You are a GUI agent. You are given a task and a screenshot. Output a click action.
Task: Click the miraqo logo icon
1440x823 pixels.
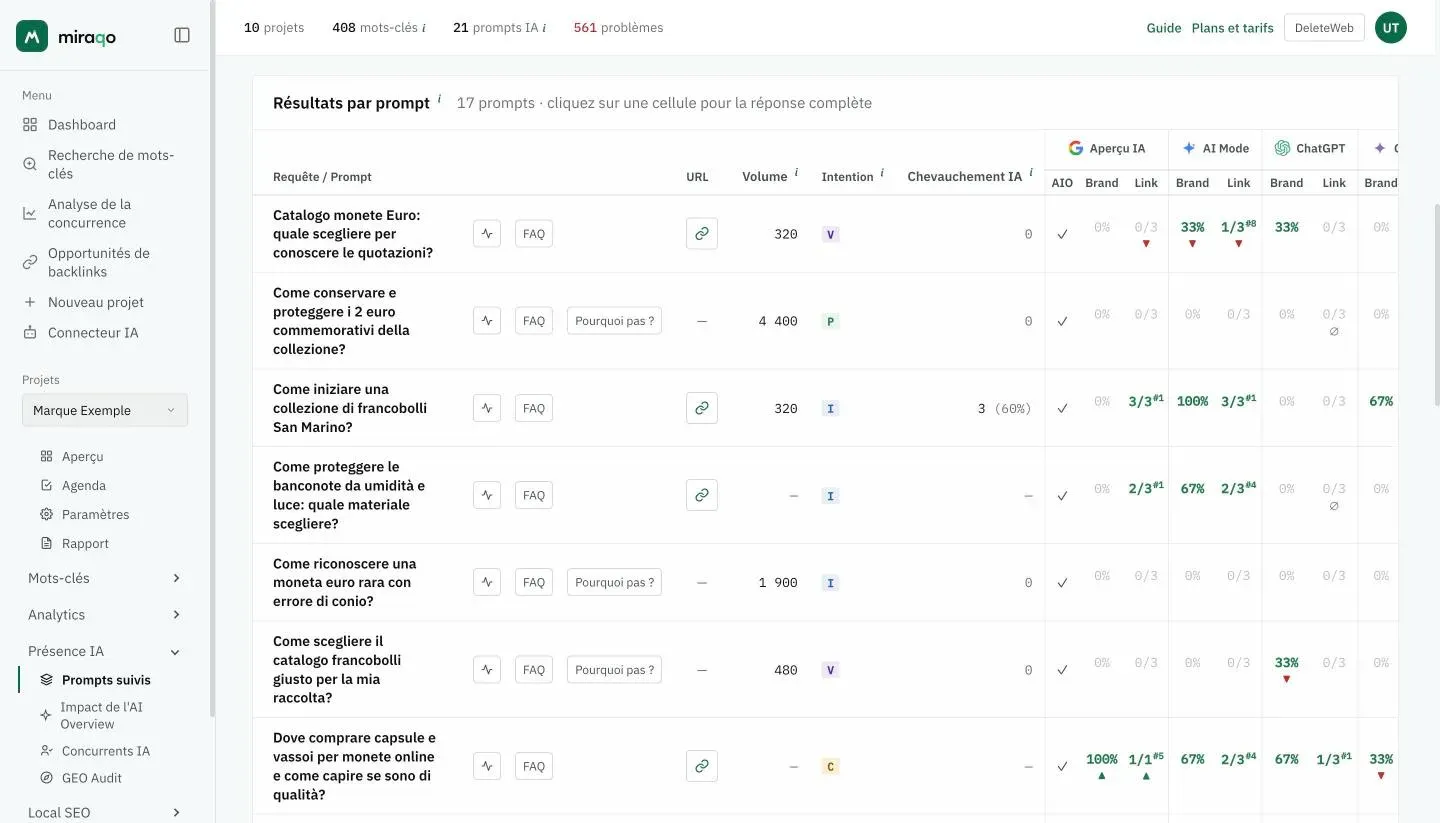(32, 36)
